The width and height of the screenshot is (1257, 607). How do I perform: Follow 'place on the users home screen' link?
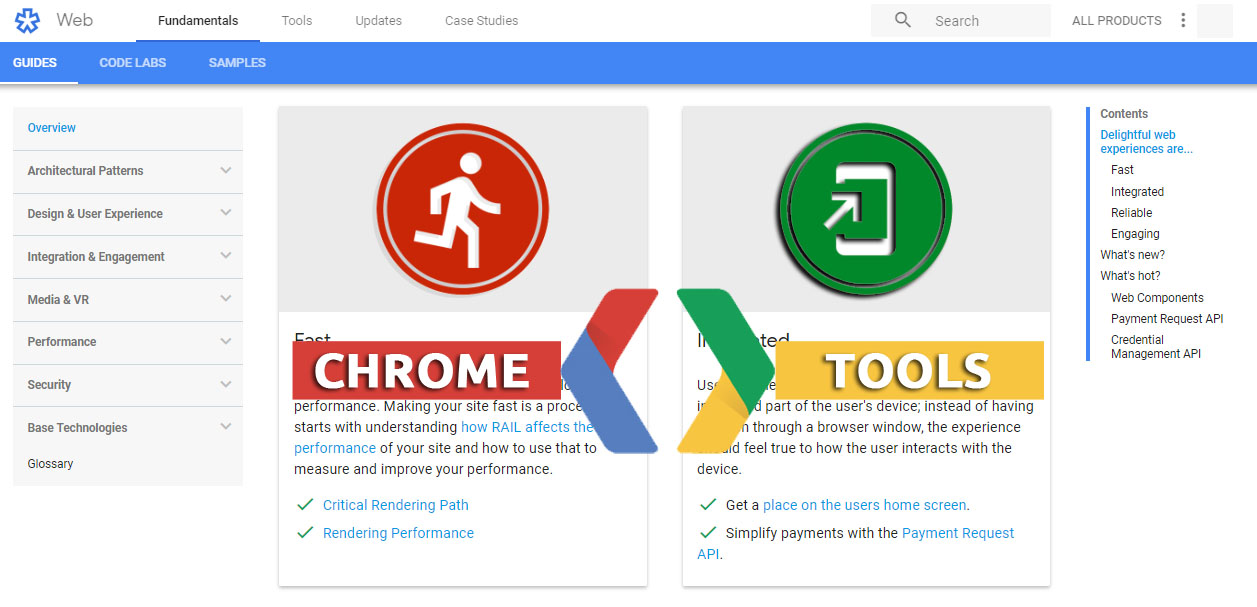pos(865,505)
